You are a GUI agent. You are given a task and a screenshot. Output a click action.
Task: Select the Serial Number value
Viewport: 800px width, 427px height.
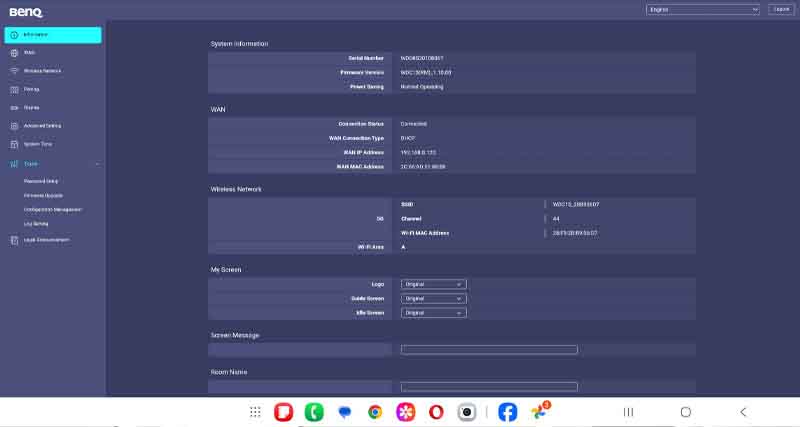pos(422,58)
